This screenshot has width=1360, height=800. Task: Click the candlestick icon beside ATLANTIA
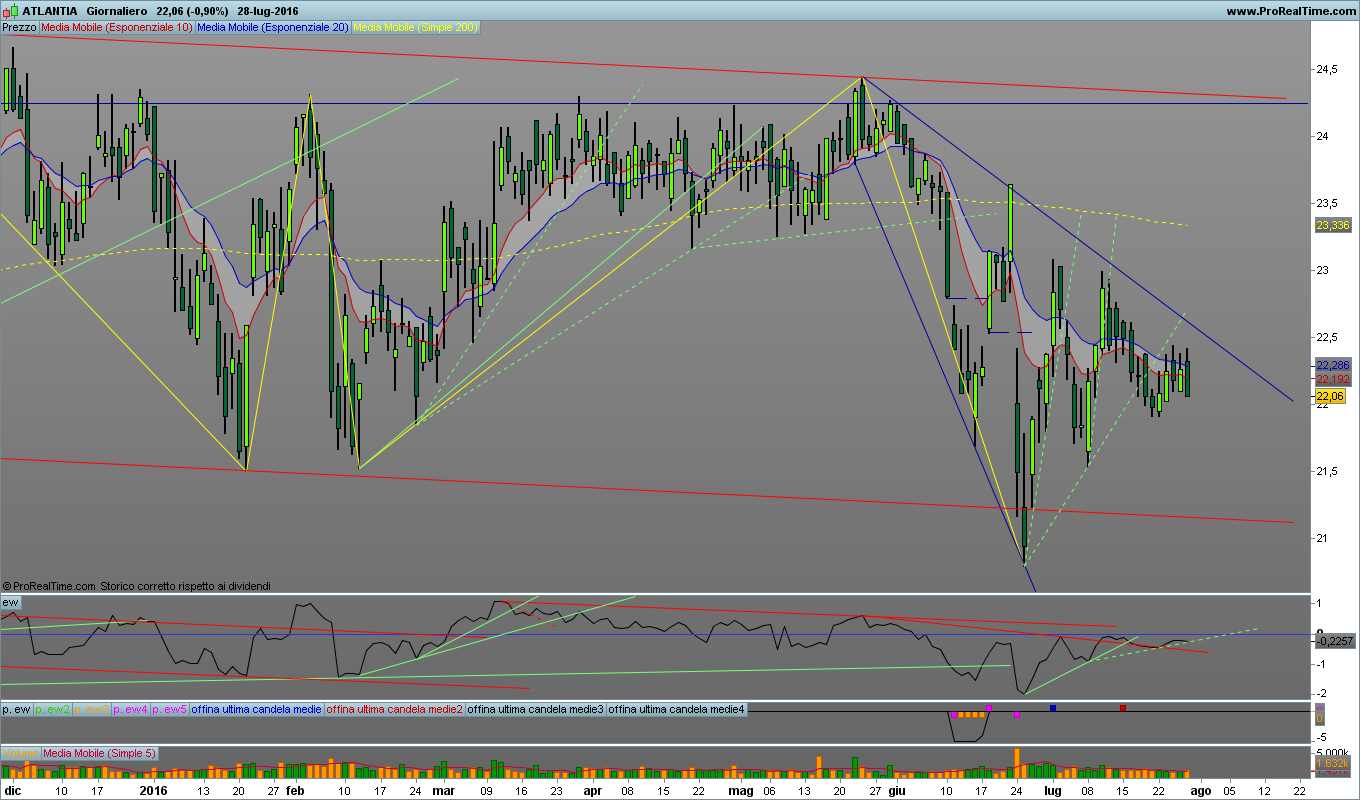pos(11,11)
